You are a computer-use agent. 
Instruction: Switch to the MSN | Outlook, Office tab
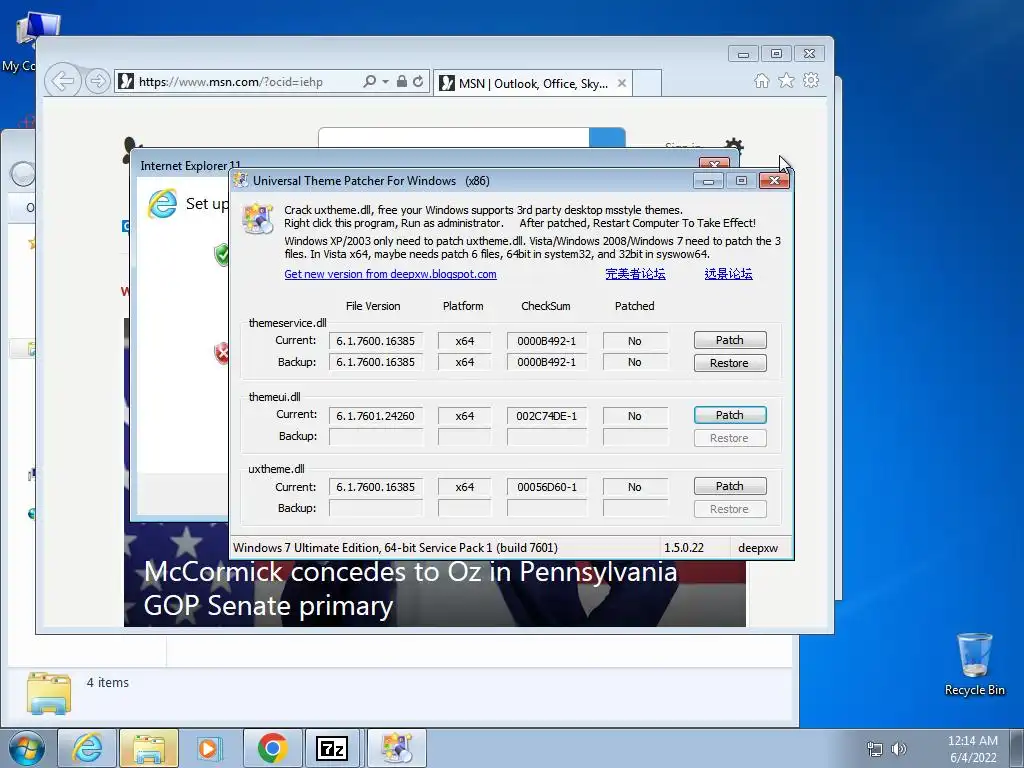[x=532, y=83]
